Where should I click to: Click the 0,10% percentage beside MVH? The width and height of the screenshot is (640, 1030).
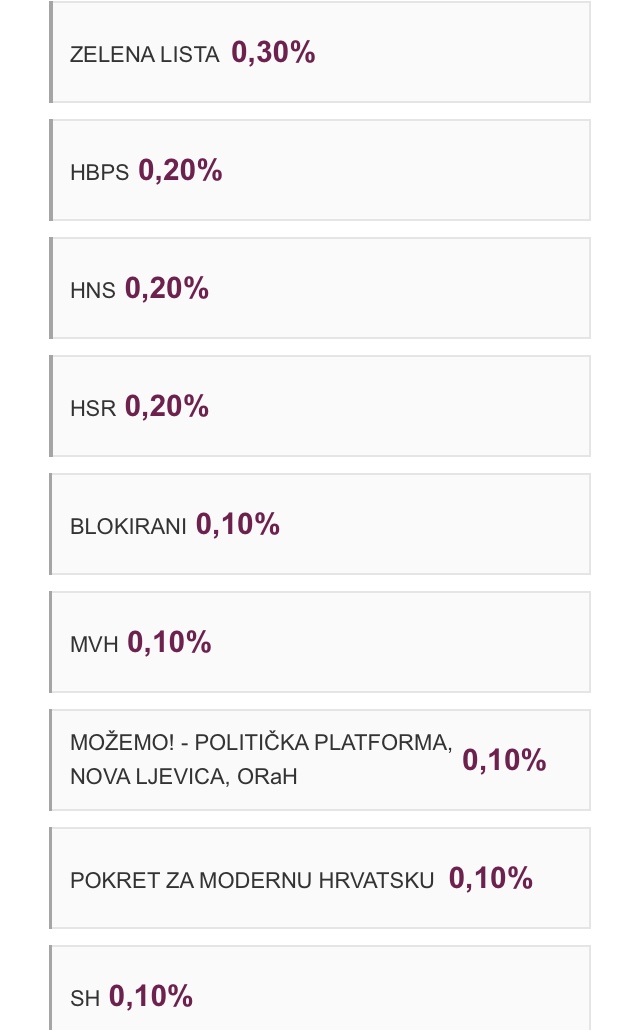click(169, 643)
